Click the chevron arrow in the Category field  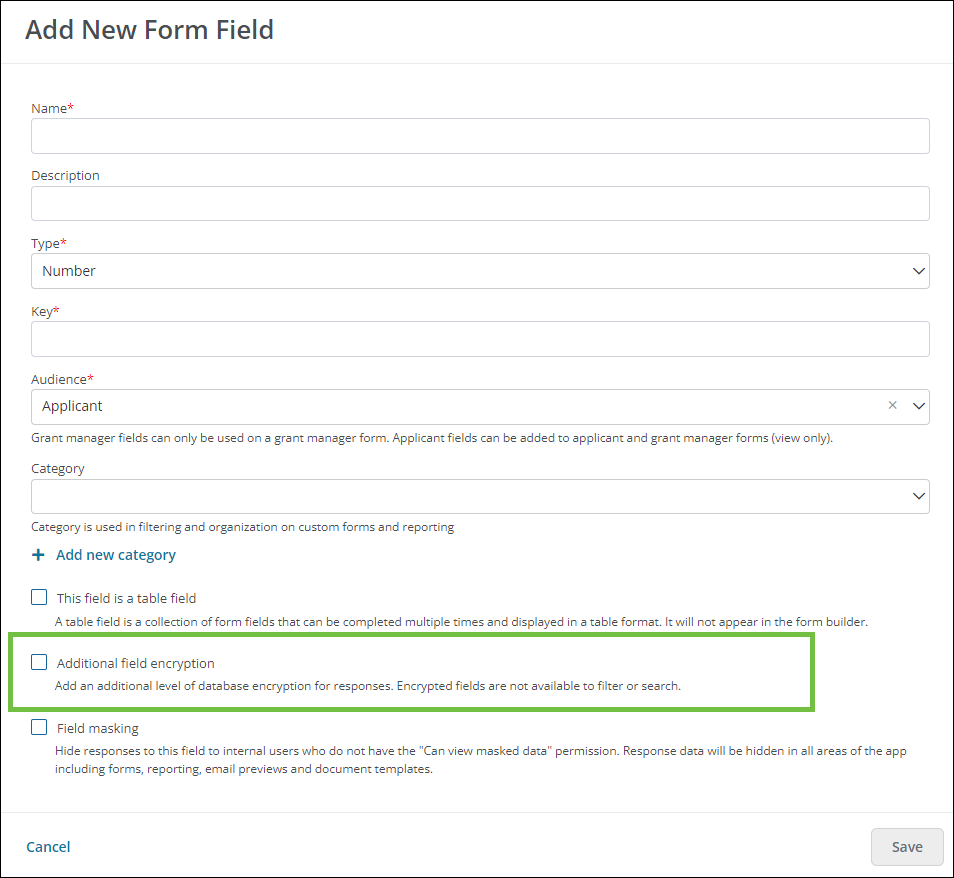pyautogui.click(x=919, y=496)
